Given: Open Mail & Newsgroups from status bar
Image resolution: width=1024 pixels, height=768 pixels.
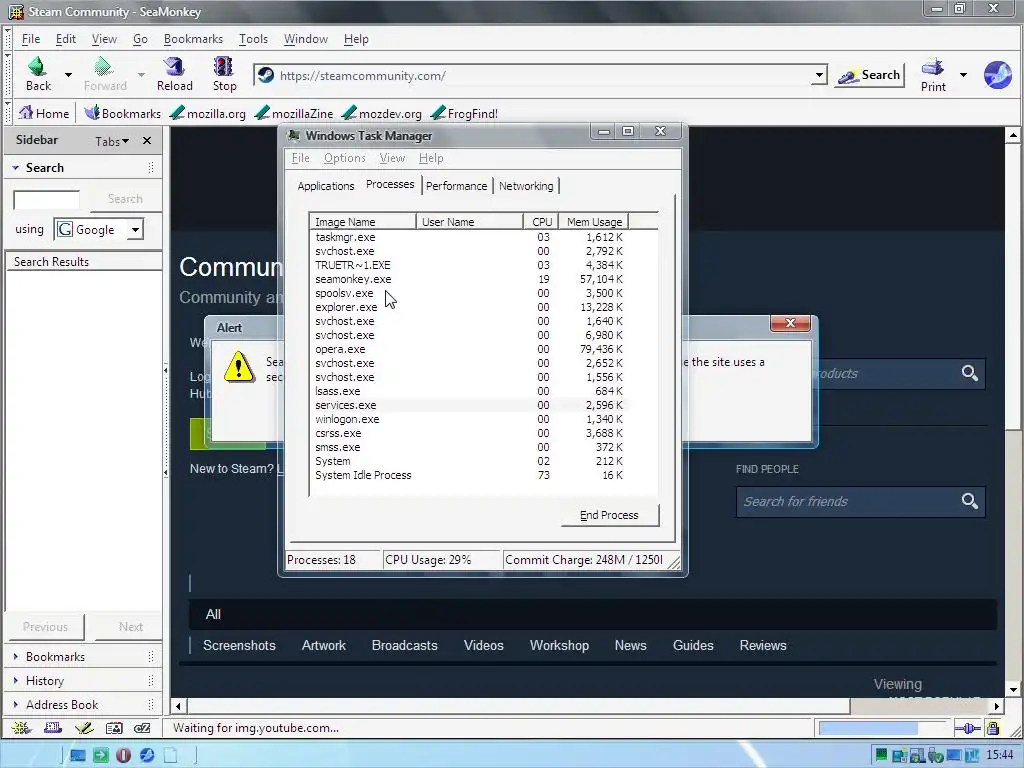Looking at the screenshot, I should tap(52, 728).
